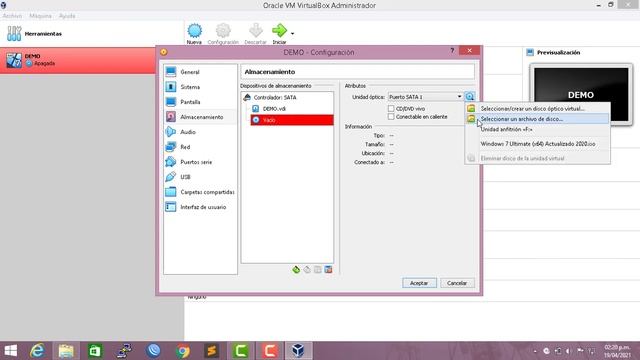Open the Ayuda menu
The image size is (640, 360).
pyautogui.click(x=67, y=16)
